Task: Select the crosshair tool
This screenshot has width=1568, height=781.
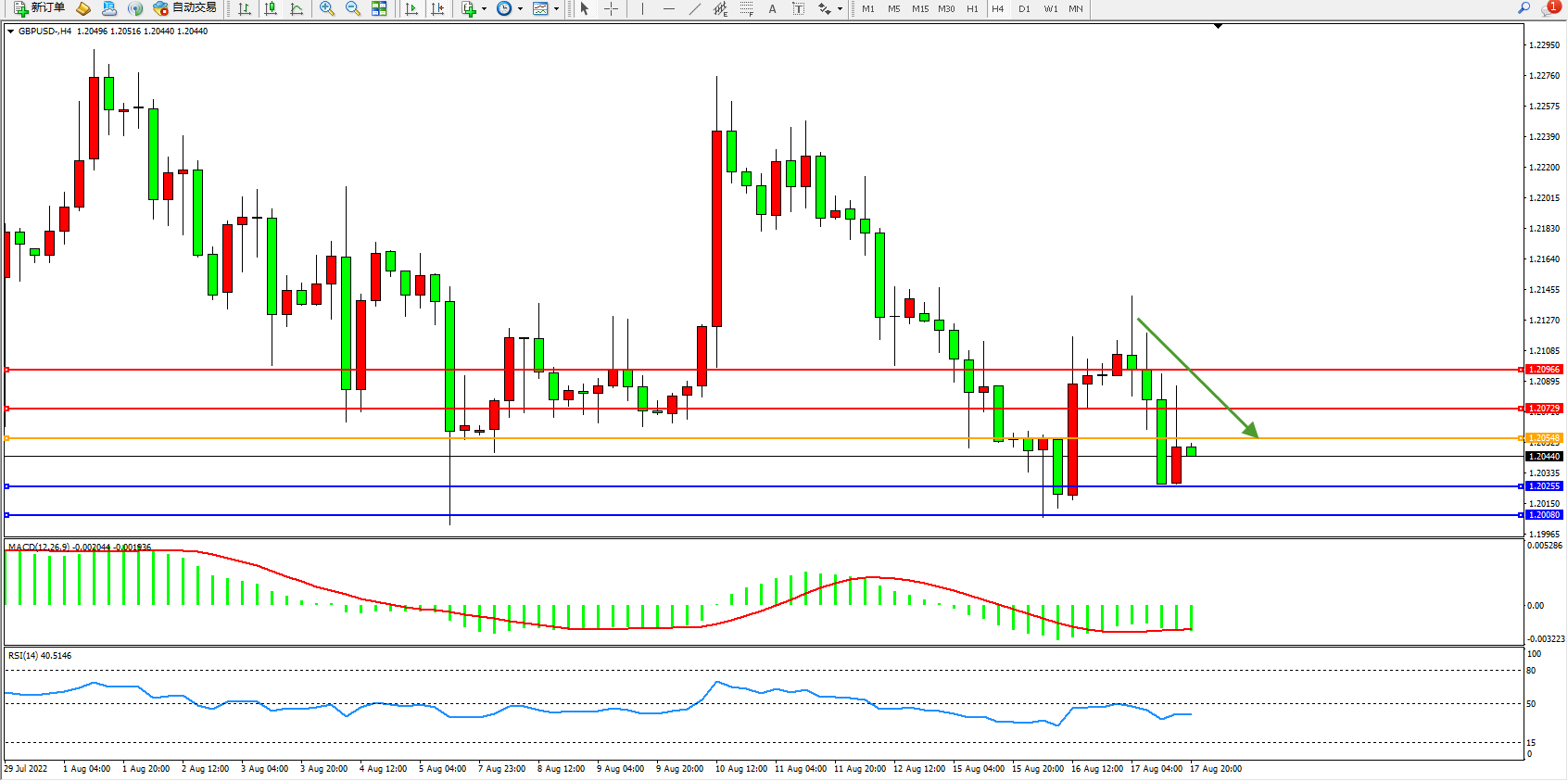Action: (612, 8)
